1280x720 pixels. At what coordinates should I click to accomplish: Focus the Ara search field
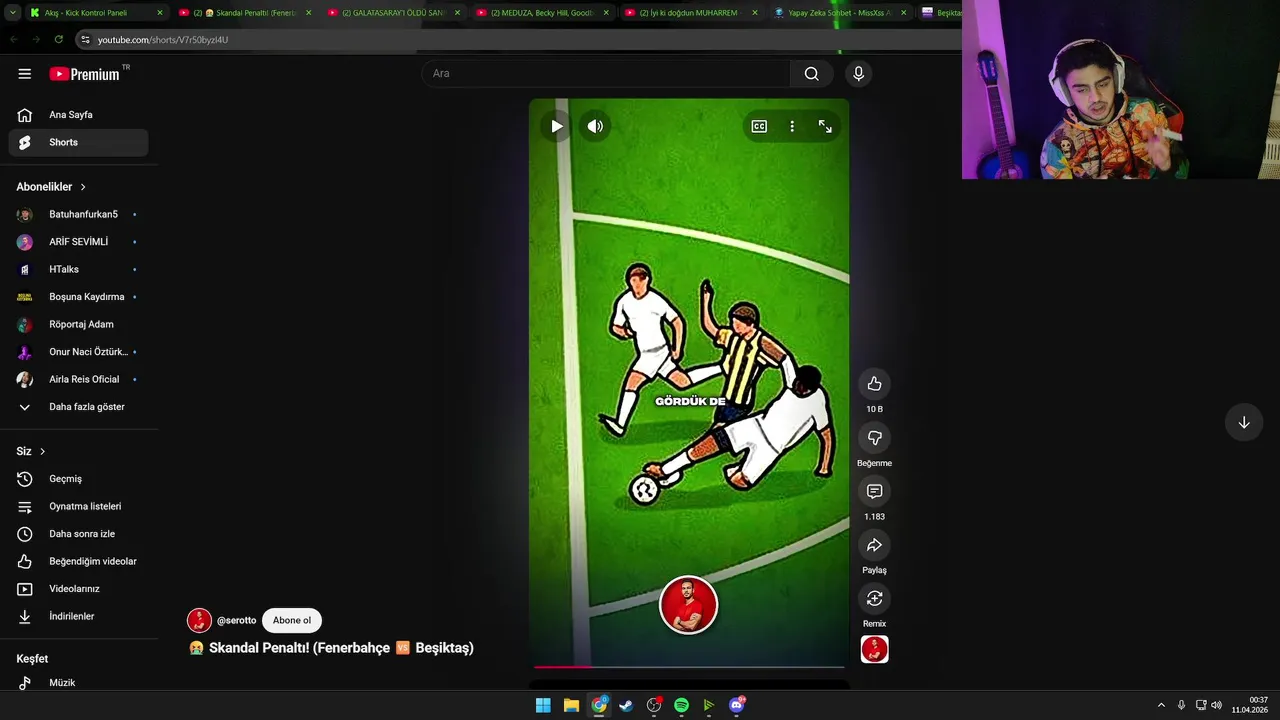[605, 74]
